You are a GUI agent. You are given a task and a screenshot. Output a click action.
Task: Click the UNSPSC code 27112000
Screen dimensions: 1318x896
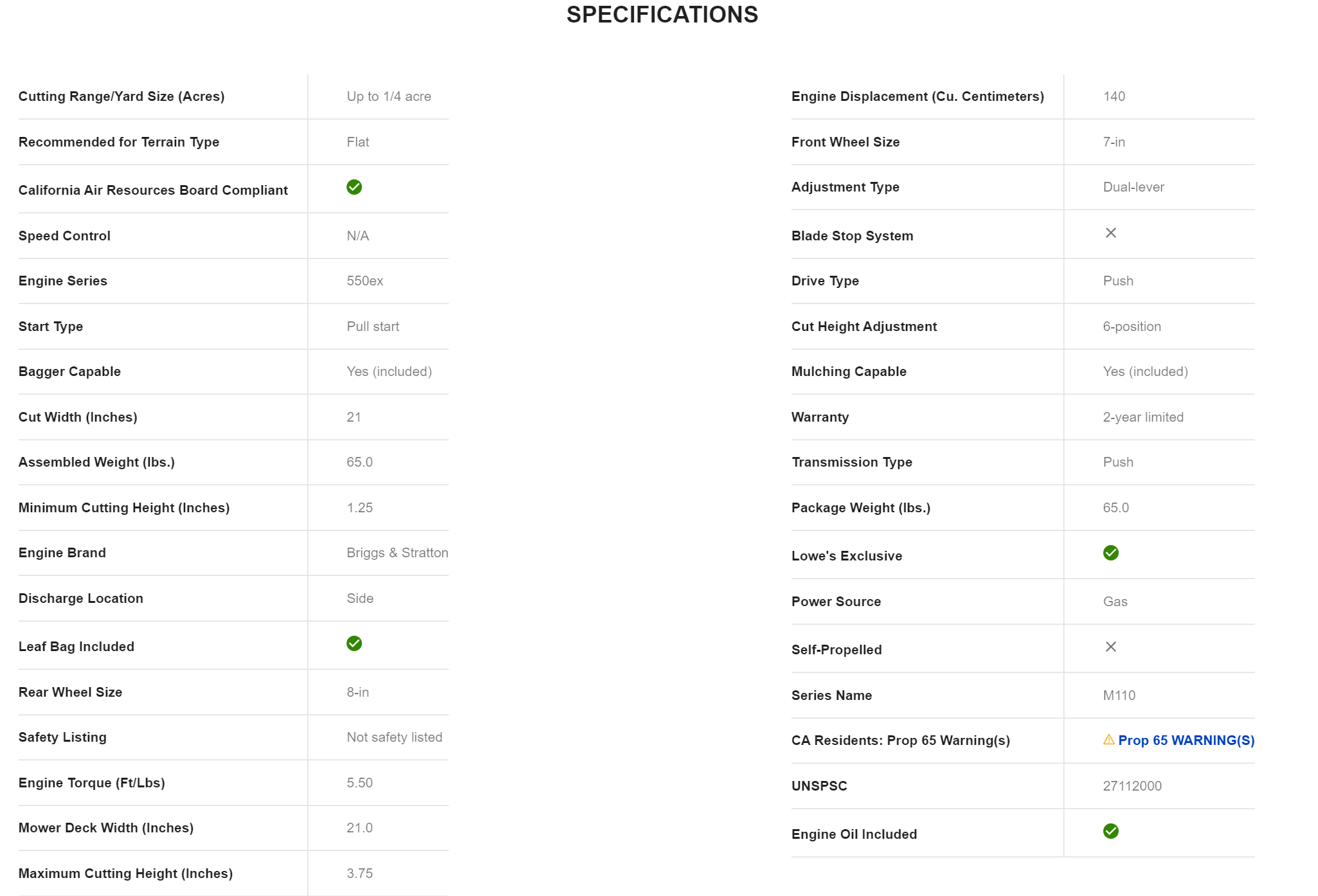[1132, 786]
